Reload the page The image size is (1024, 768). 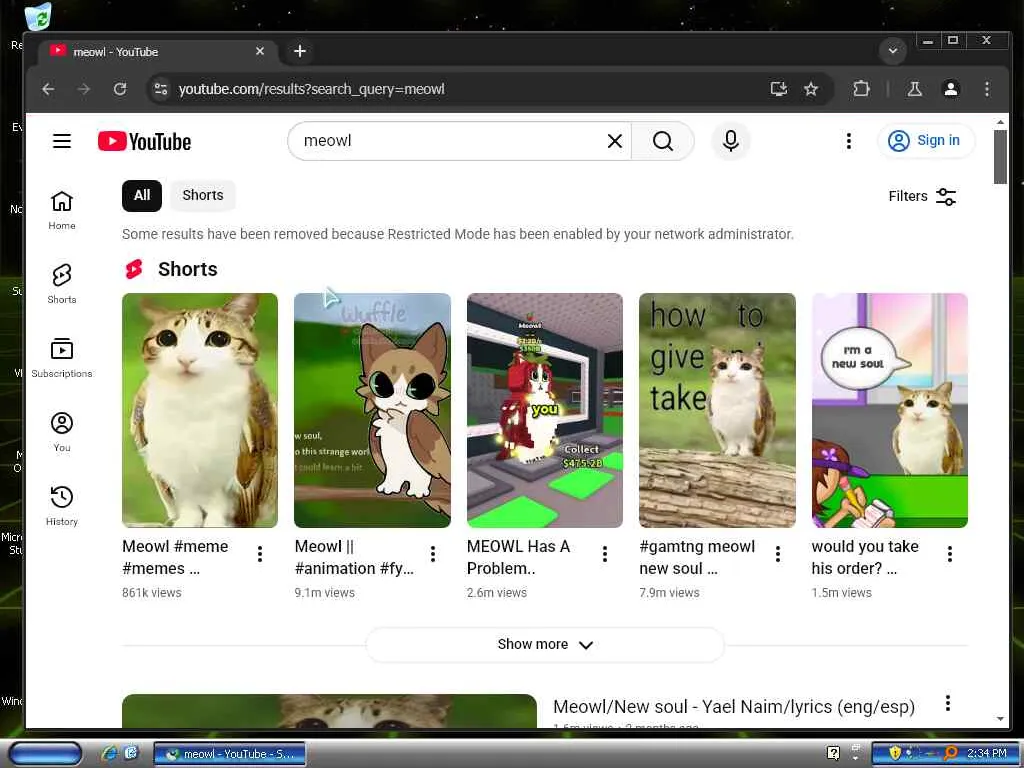click(x=120, y=89)
